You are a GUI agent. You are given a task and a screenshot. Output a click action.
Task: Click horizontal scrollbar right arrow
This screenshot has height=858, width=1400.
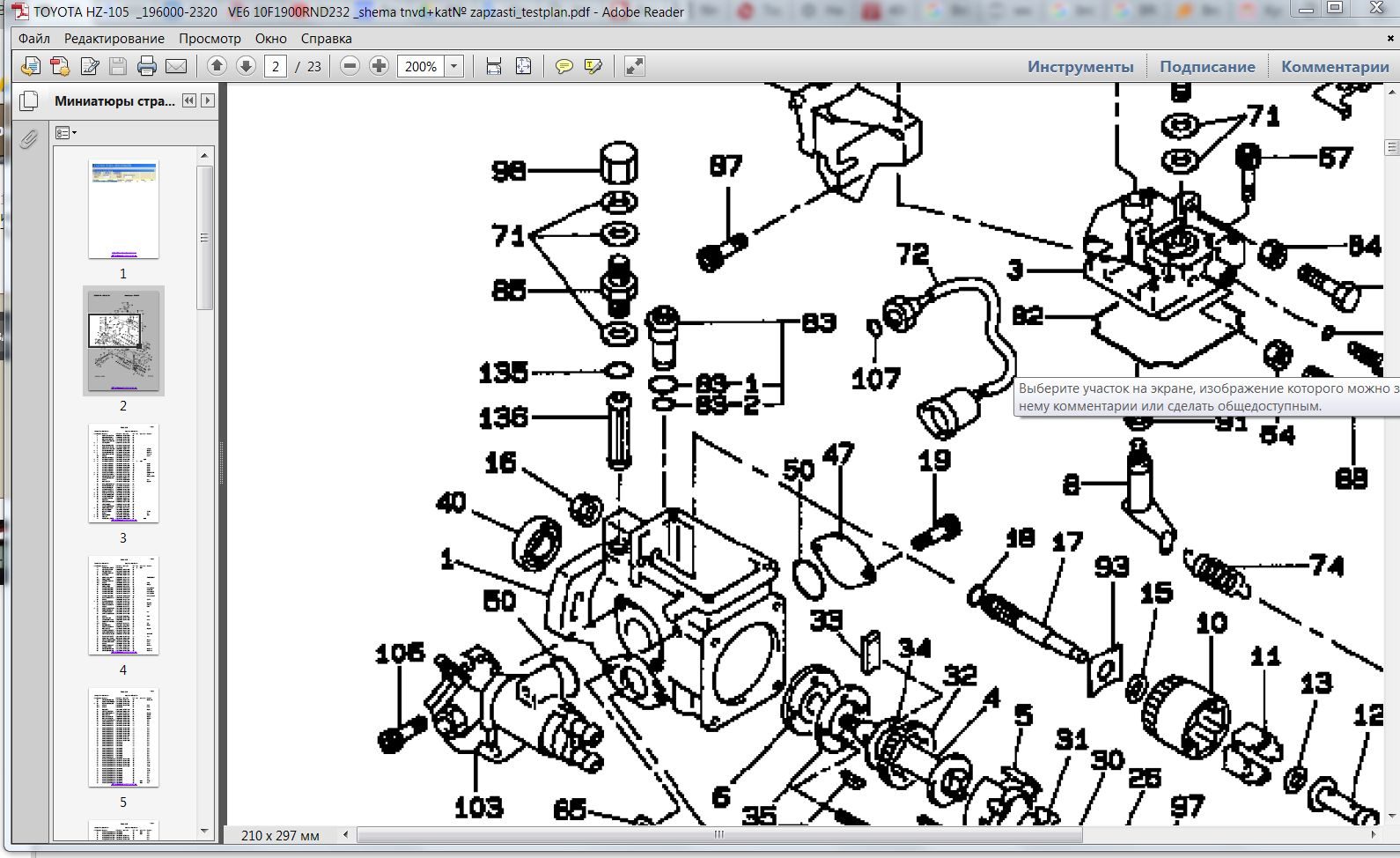(x=1374, y=834)
